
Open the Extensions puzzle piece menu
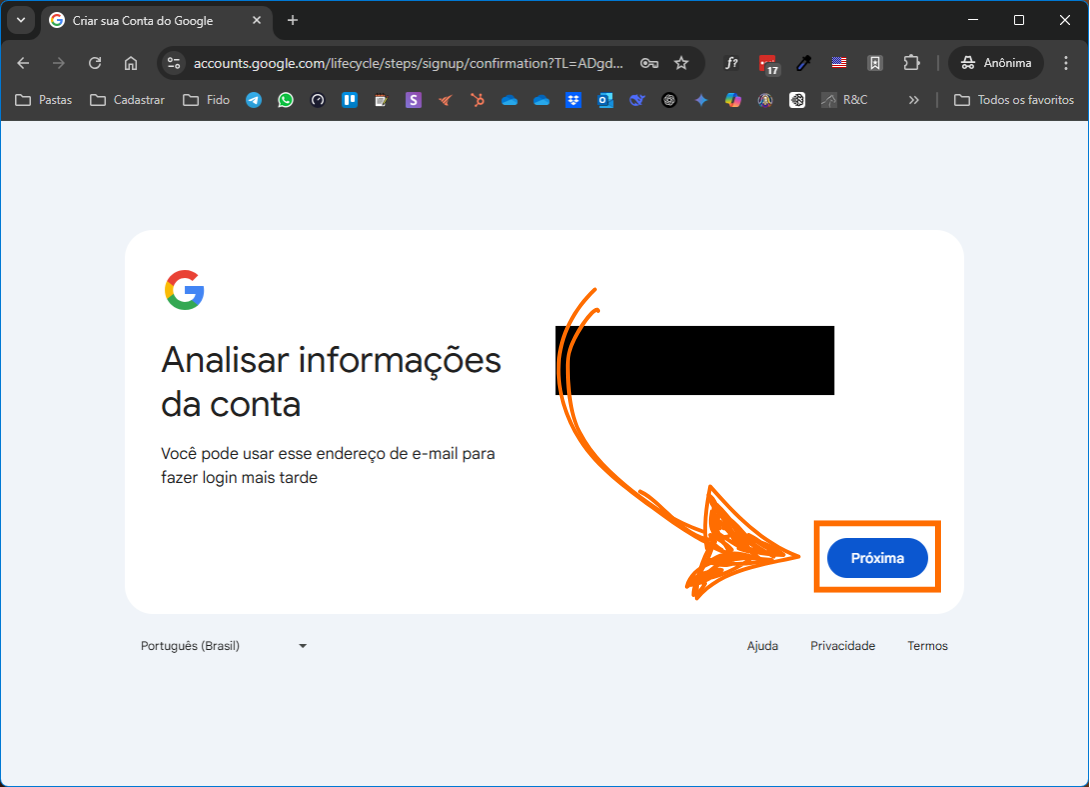coord(911,63)
